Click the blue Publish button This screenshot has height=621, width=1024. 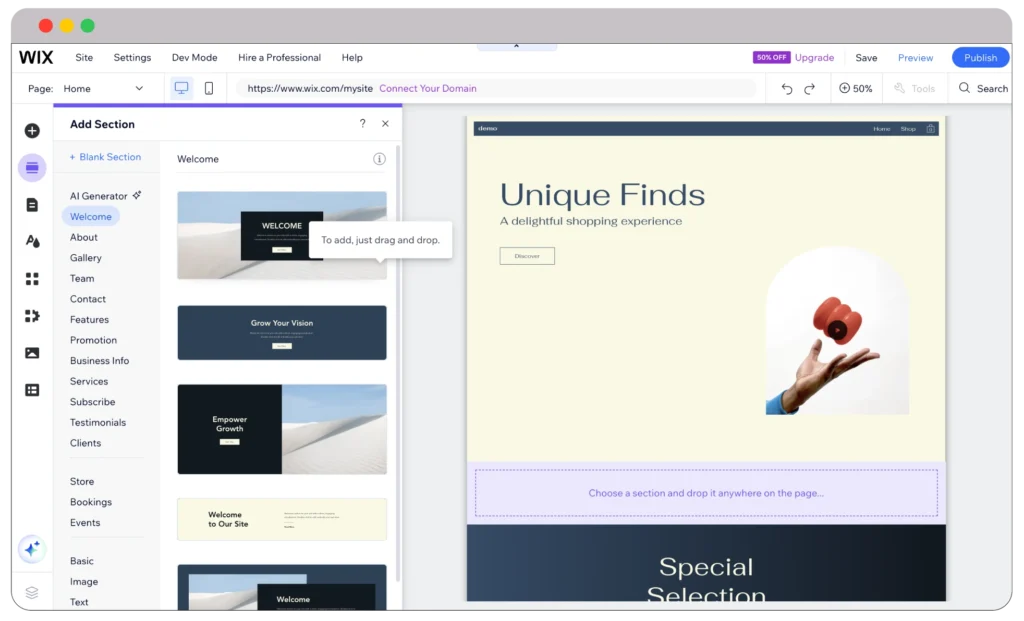pos(979,58)
